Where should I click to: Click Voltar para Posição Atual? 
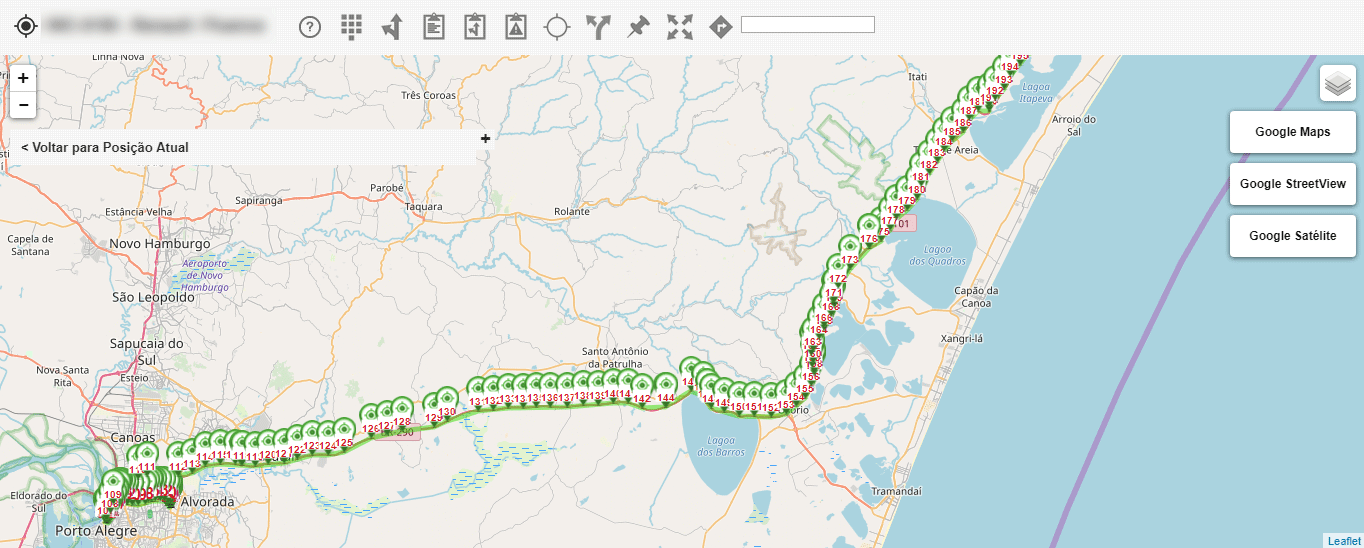105,147
